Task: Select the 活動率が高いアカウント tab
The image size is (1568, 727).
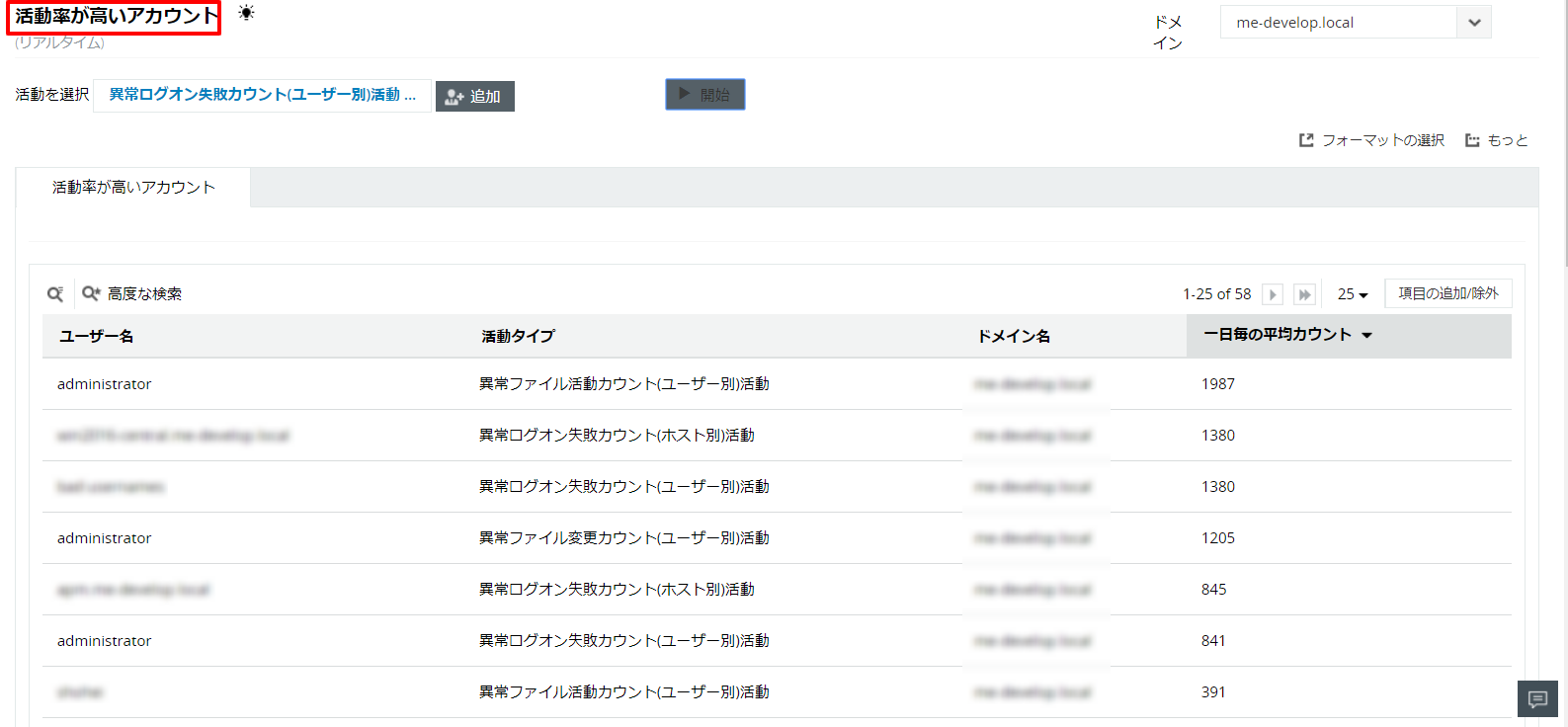Action: click(x=133, y=188)
